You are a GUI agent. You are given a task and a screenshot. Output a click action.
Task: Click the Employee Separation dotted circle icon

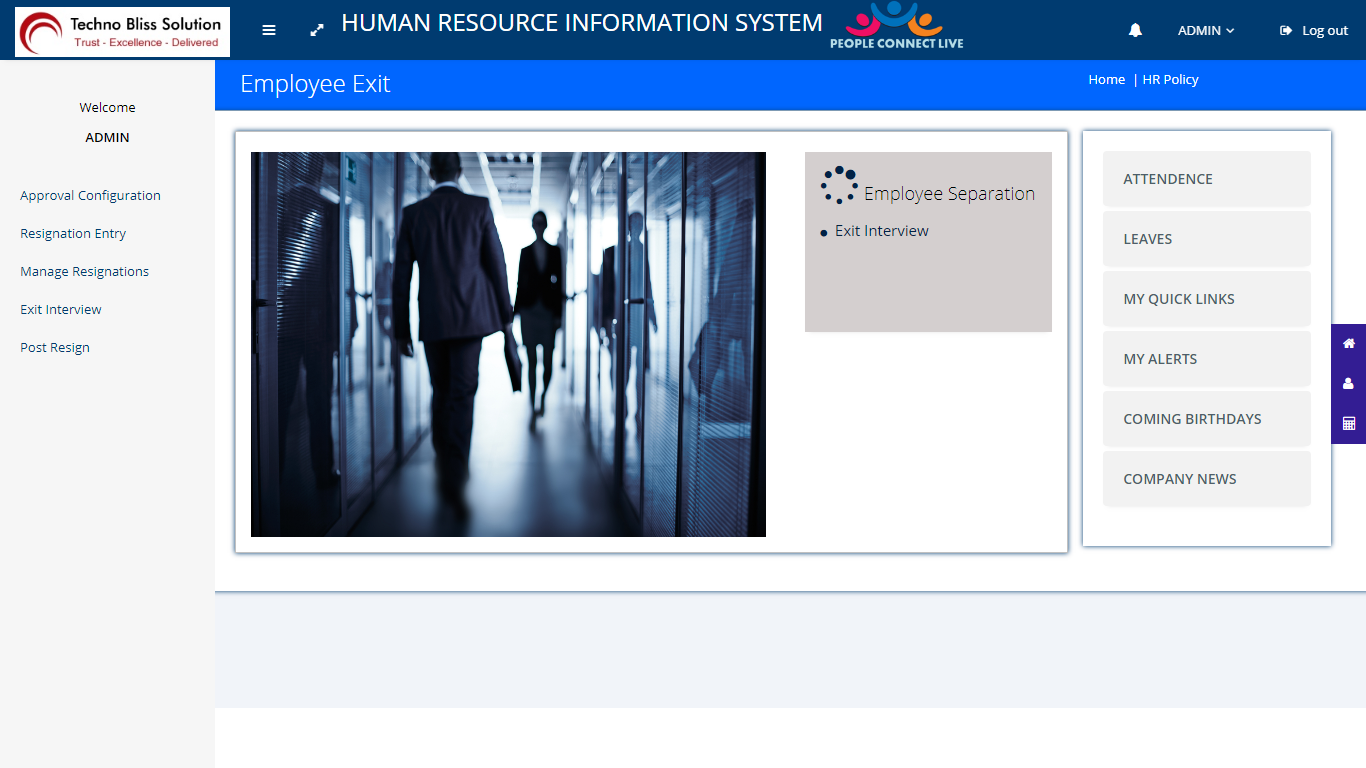pyautogui.click(x=839, y=185)
